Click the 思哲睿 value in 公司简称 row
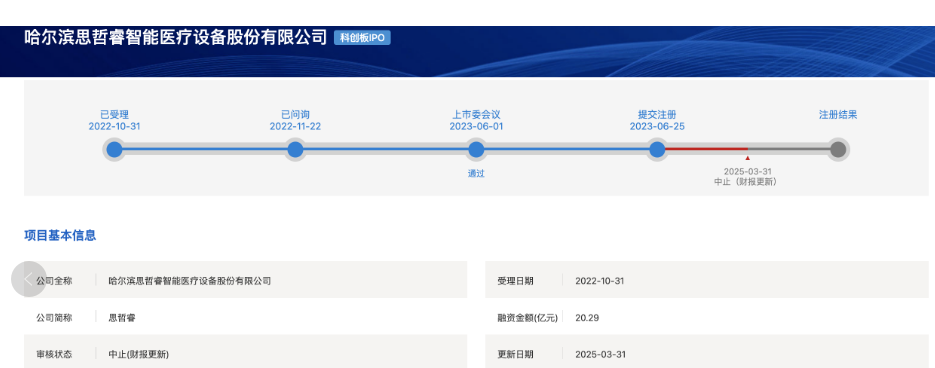 (x=122, y=317)
